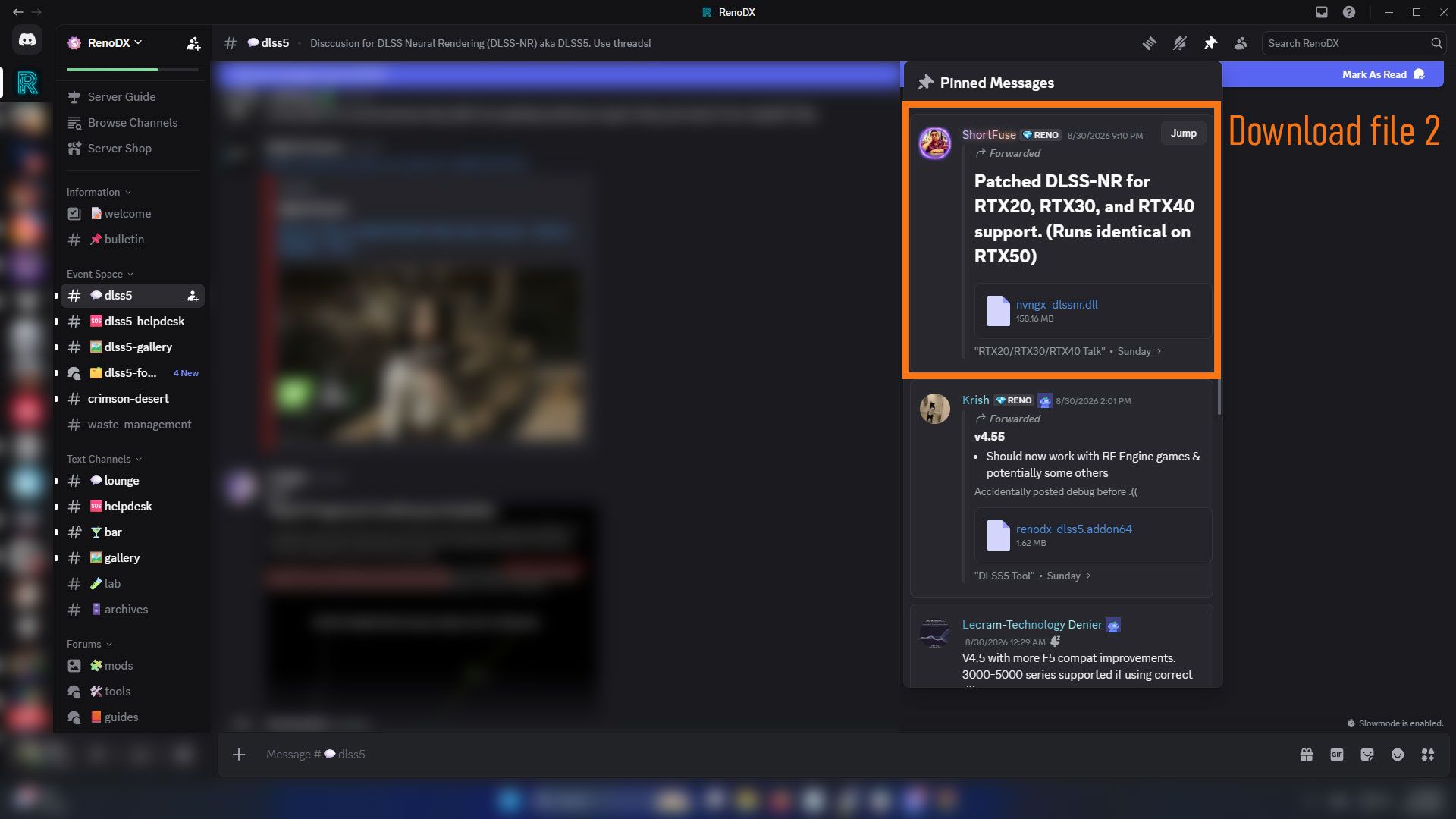Screen dimensions: 1456x819
Task: Collapse the Text Channels category
Action: [x=104, y=459]
